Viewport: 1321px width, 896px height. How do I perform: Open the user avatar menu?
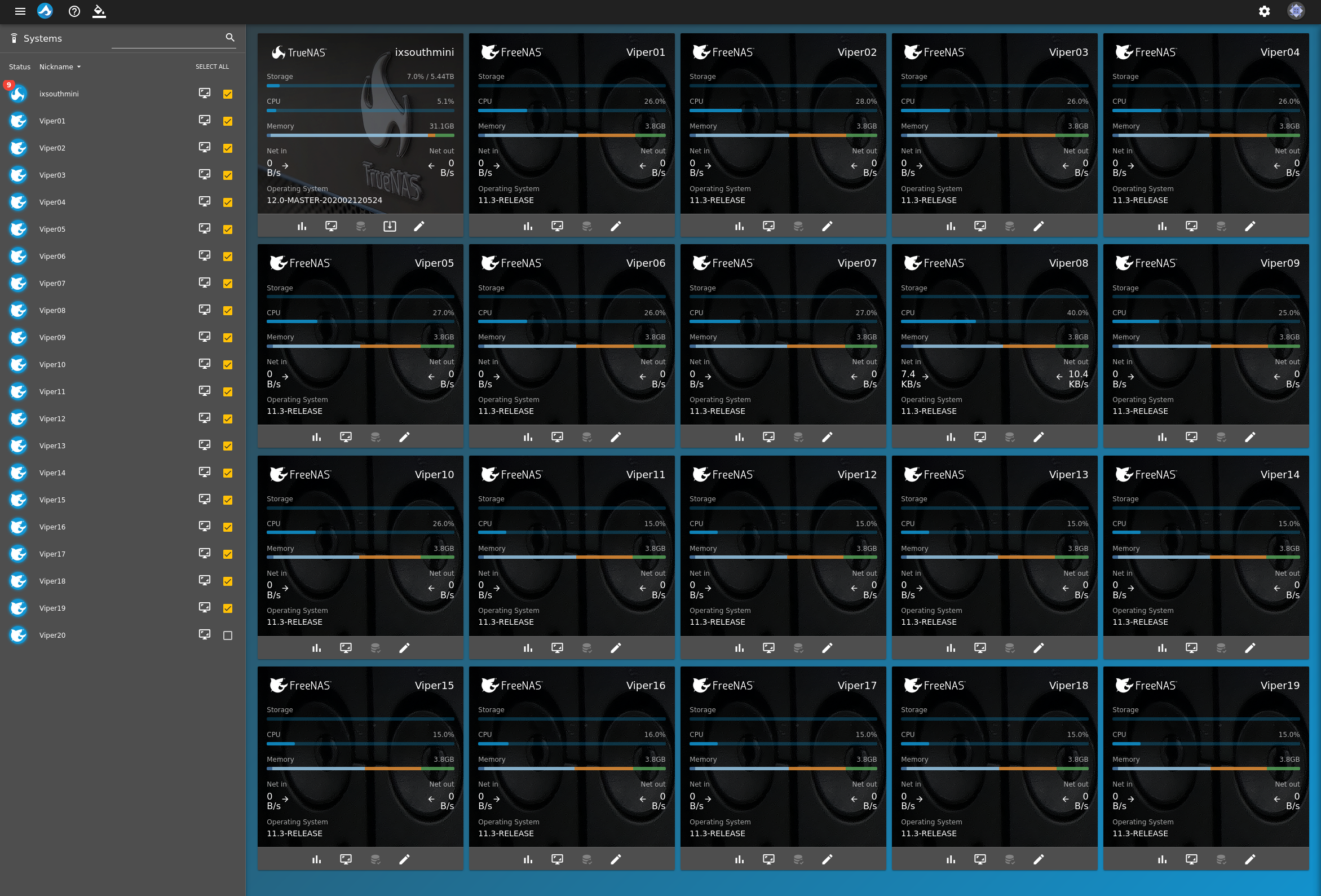coord(1296,11)
